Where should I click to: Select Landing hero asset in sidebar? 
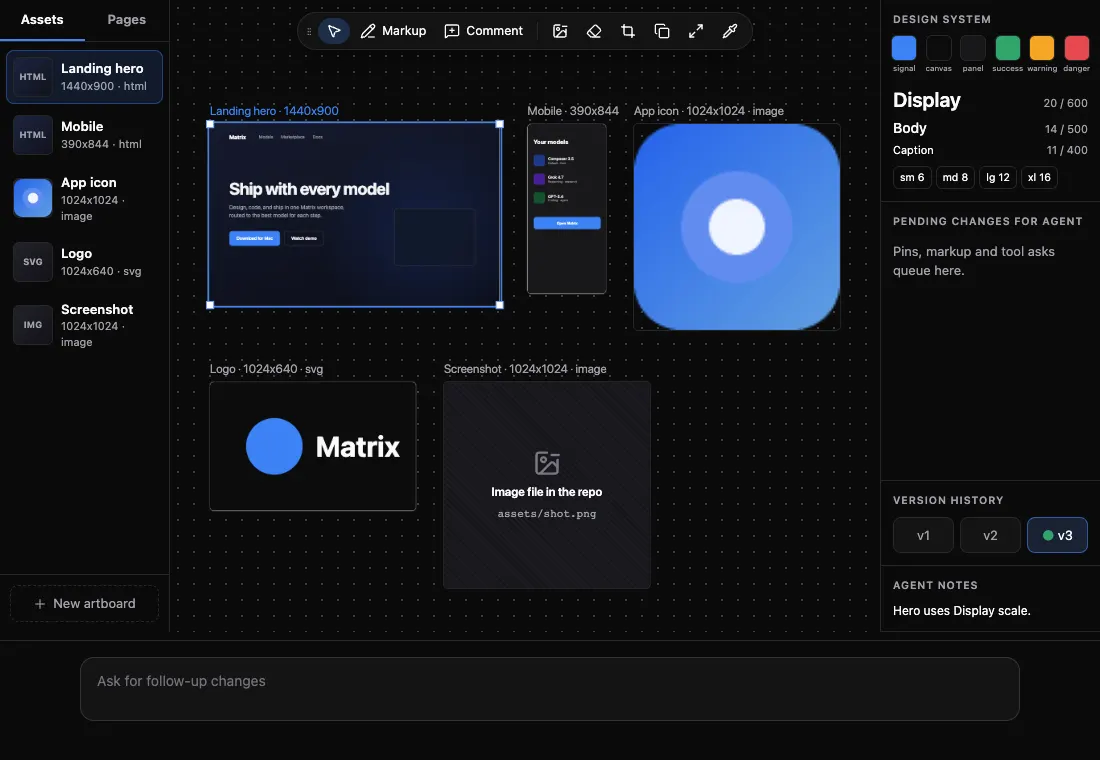(85, 77)
